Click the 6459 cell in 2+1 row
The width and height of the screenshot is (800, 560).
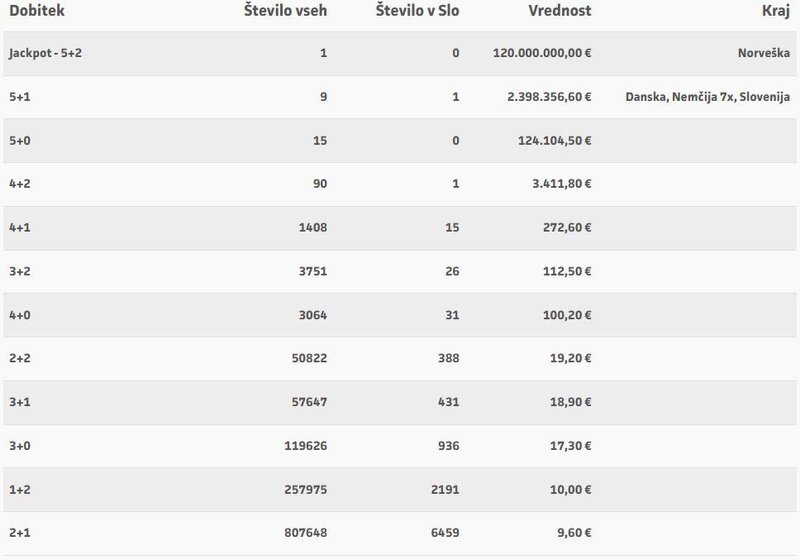coord(445,532)
